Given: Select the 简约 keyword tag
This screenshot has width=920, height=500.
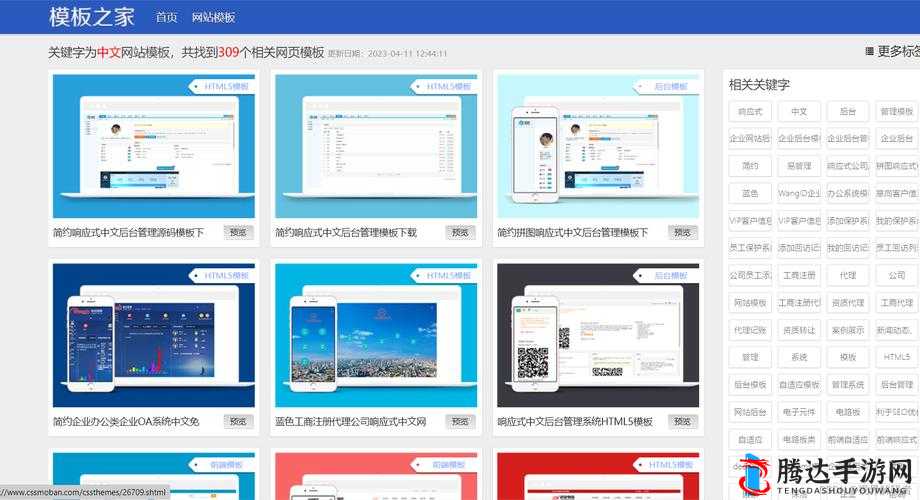Looking at the screenshot, I should [x=750, y=166].
